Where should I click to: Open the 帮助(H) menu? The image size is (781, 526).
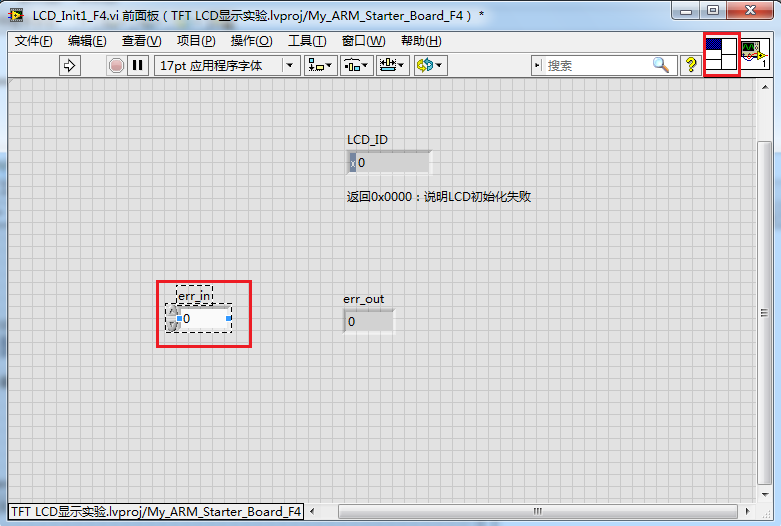click(x=421, y=41)
